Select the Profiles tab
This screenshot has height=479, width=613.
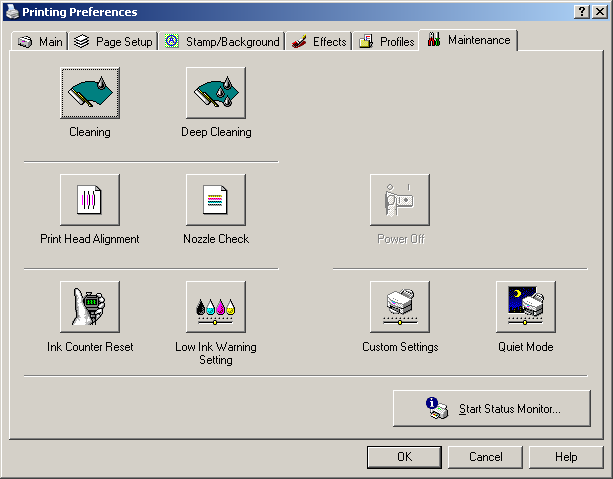tap(387, 42)
